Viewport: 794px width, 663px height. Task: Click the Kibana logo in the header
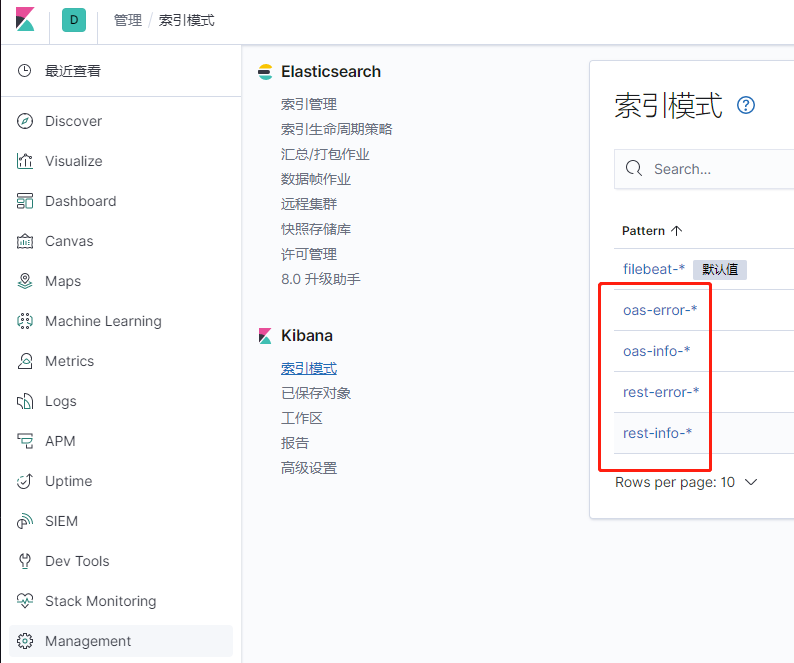pos(25,20)
